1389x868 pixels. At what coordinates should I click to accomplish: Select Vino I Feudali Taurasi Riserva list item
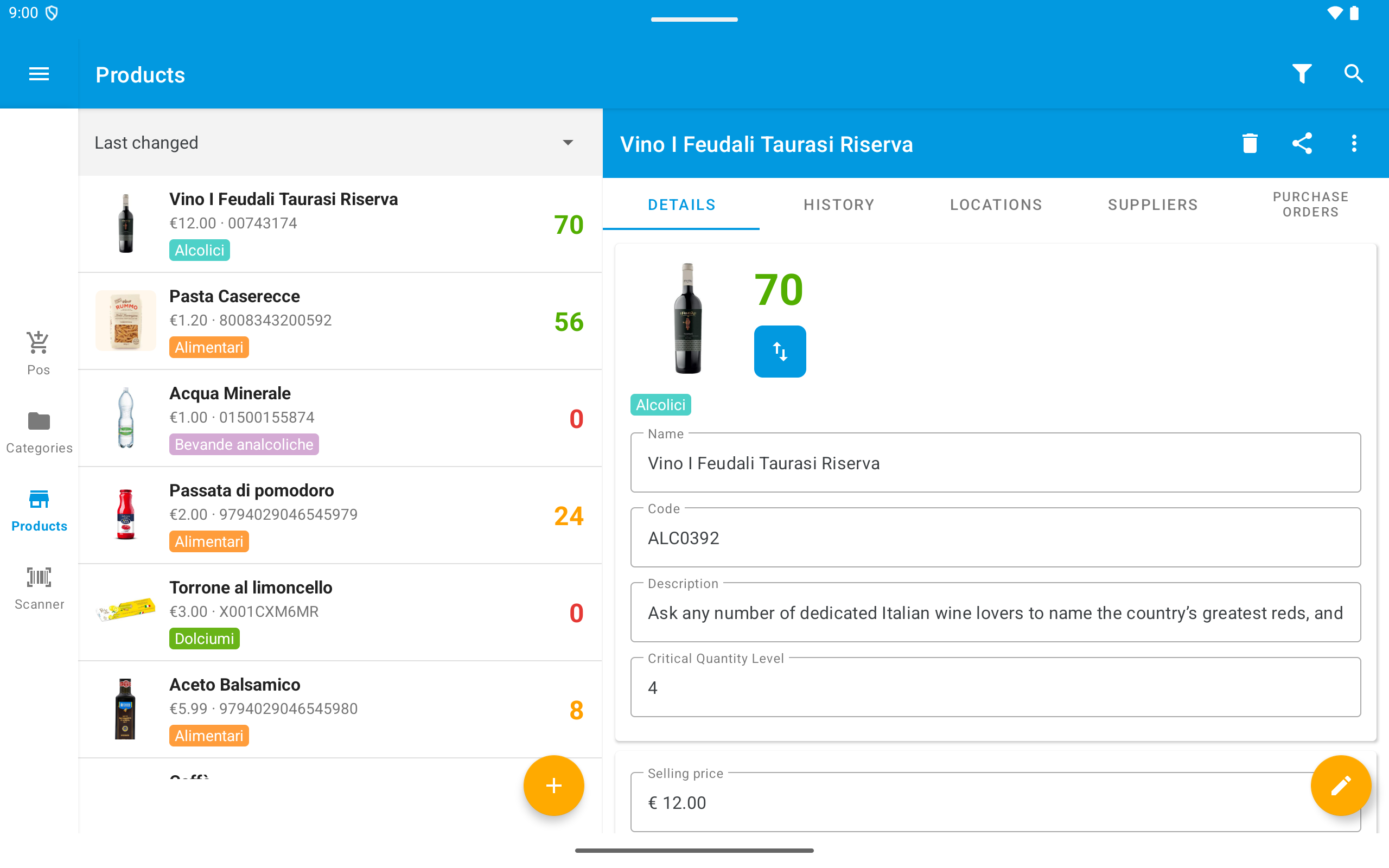point(340,224)
